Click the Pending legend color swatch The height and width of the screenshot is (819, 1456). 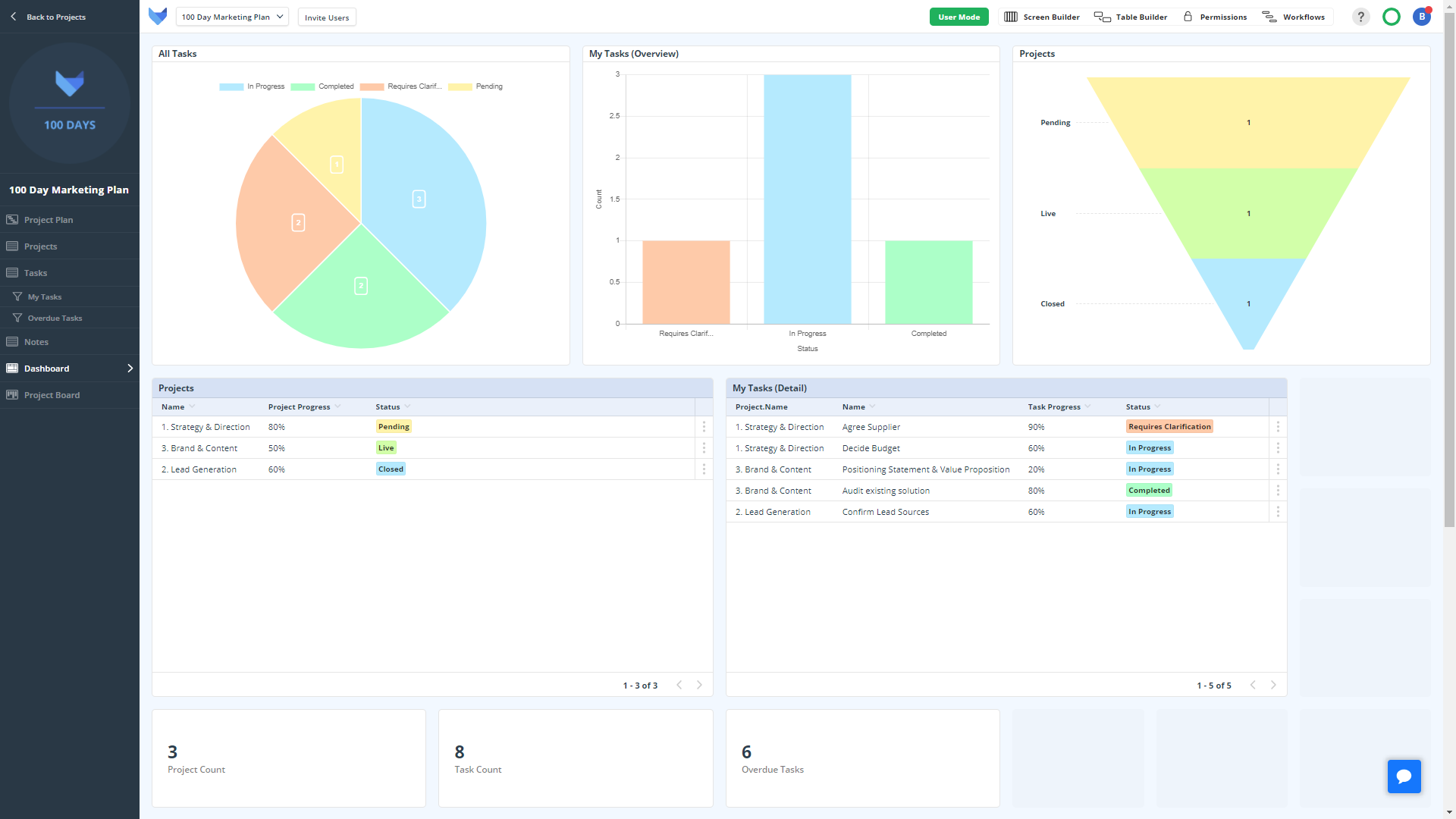click(460, 86)
